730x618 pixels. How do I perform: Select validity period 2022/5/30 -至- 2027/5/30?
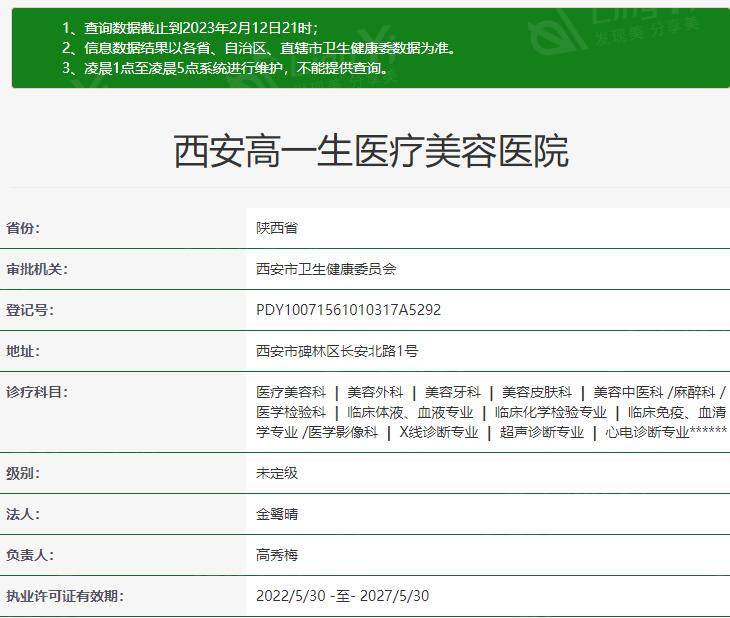342,596
